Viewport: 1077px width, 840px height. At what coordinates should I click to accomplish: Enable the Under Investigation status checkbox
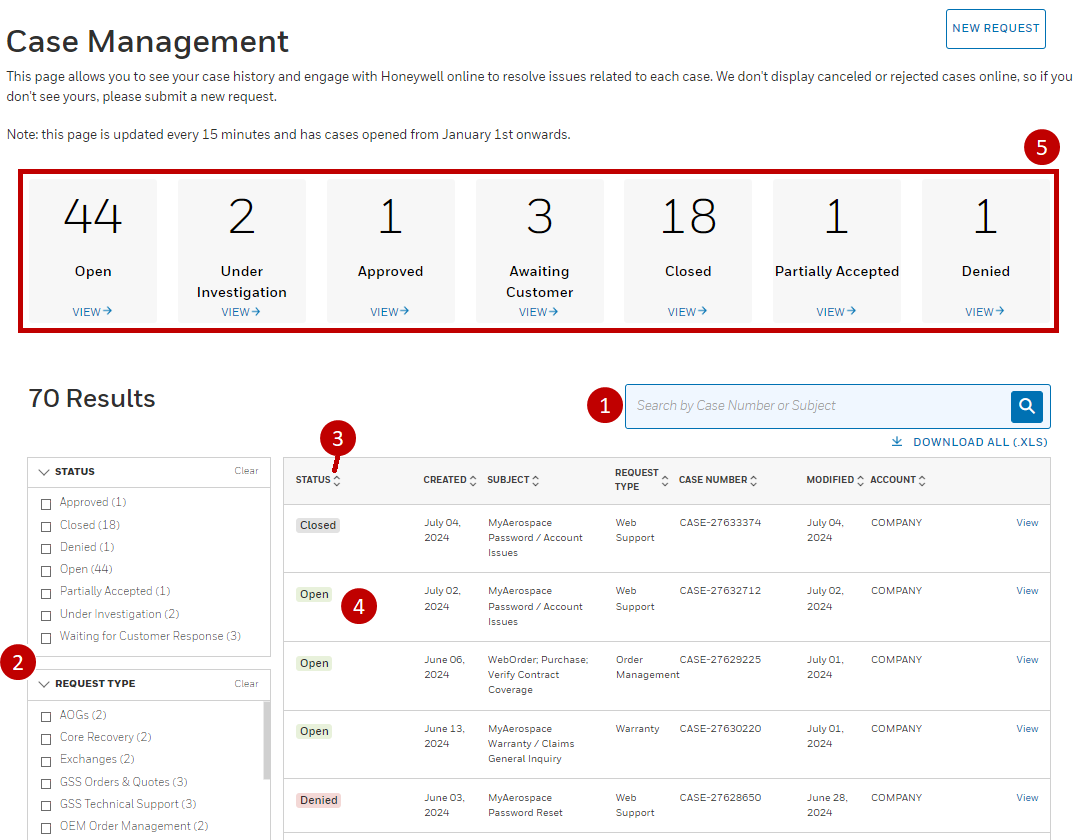(46, 615)
